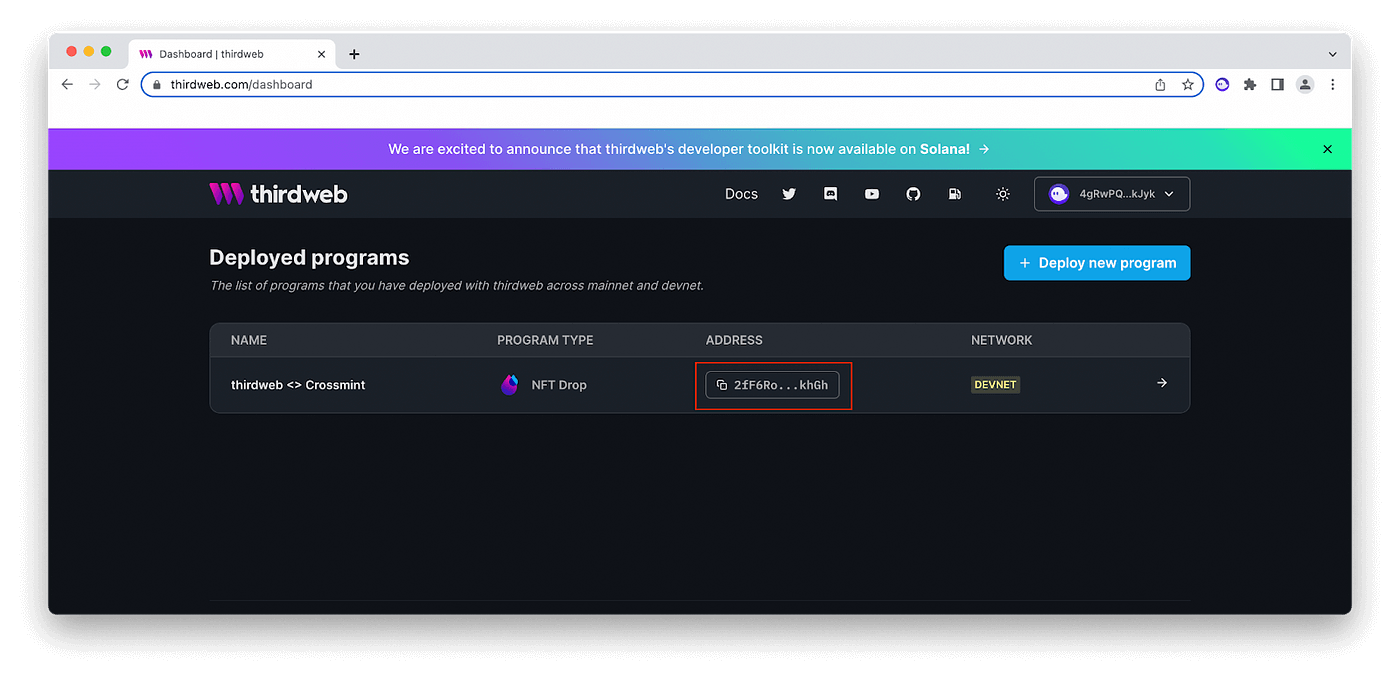View site info via the lock icon

[x=157, y=85]
